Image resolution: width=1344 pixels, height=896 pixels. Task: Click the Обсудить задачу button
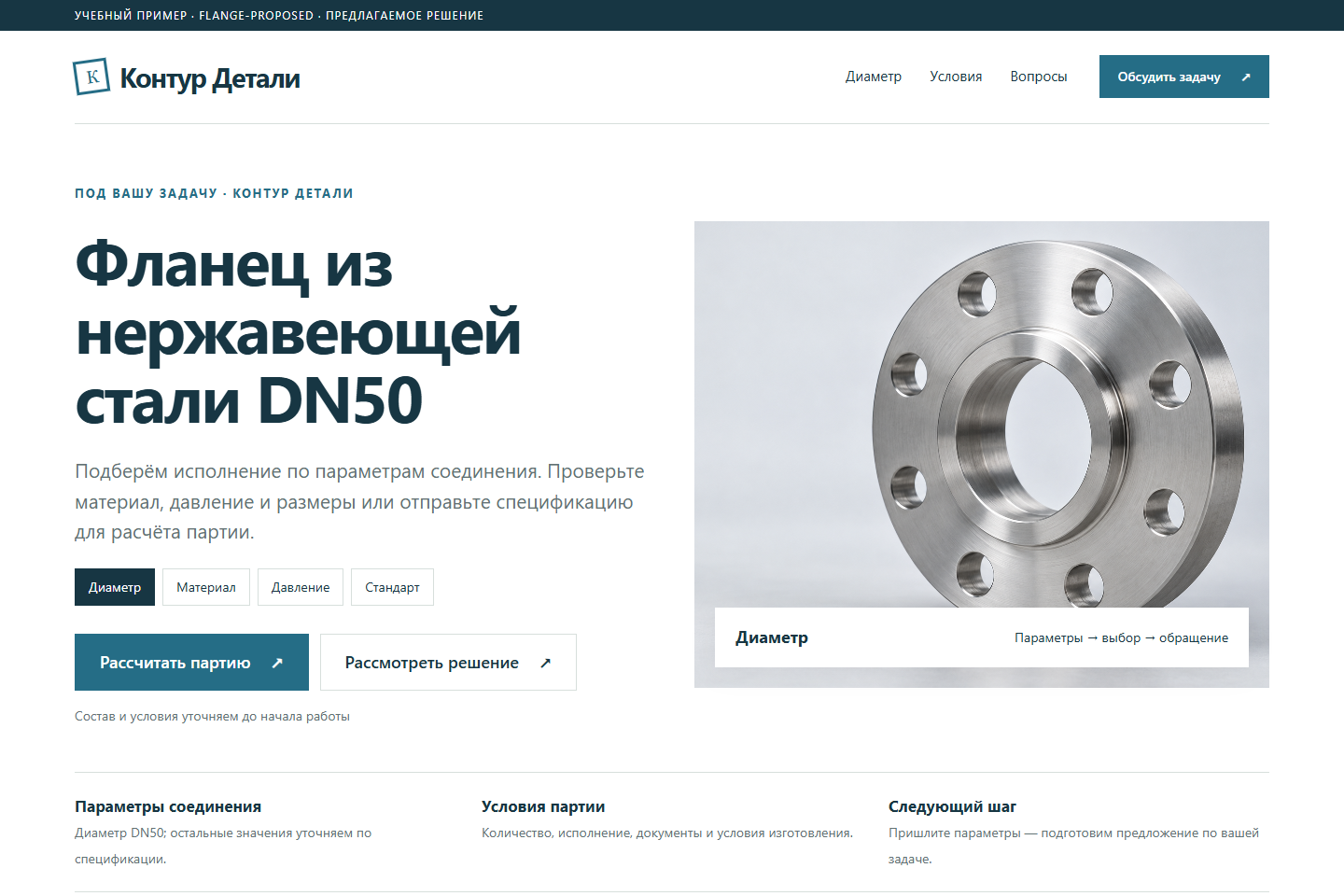(1184, 77)
